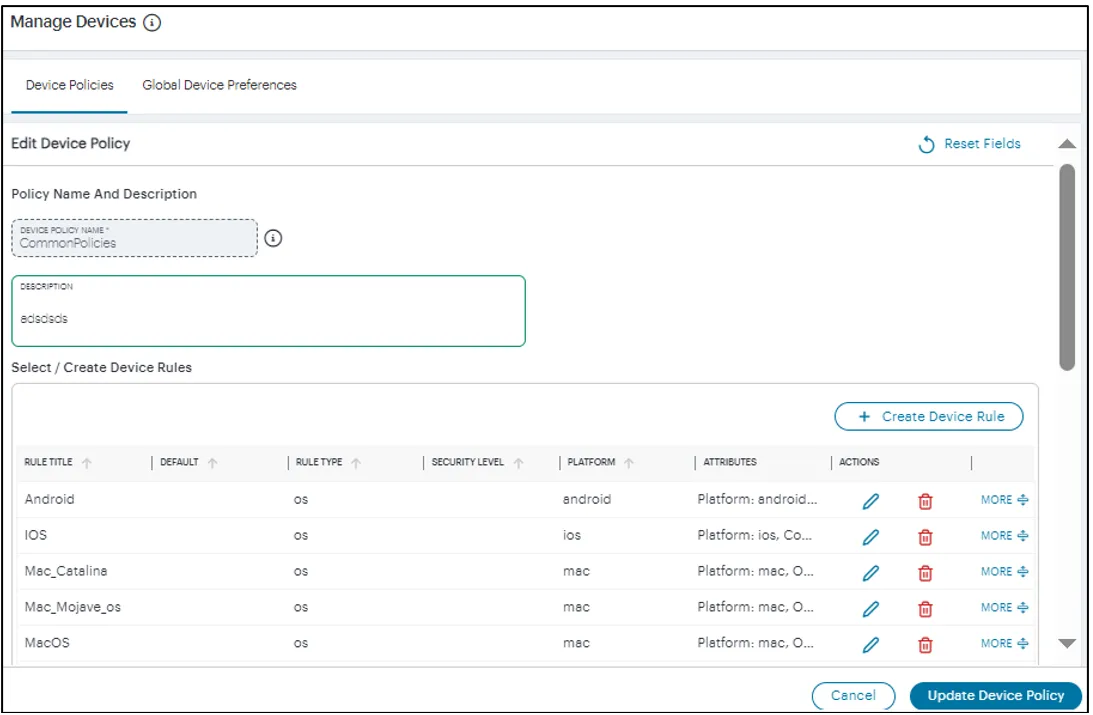Edit the IOS rule with pencil icon

(x=871, y=537)
